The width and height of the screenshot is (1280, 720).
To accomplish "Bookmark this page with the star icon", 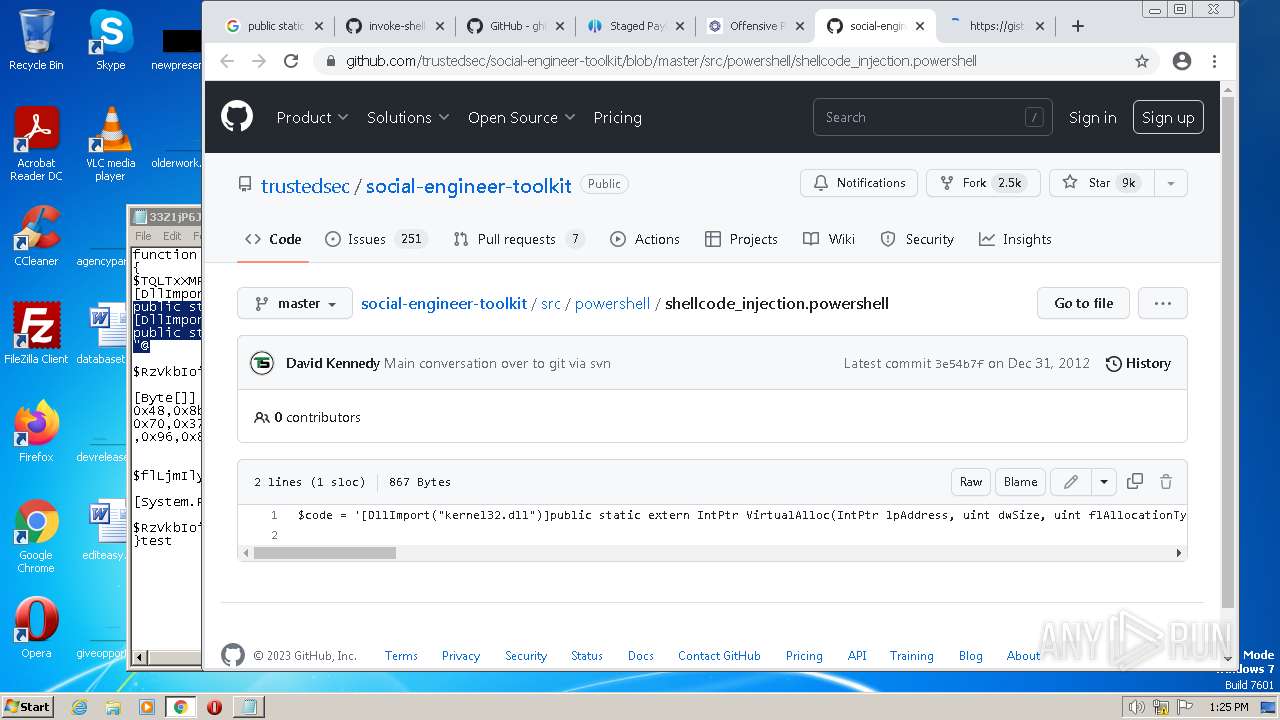I will tap(1142, 61).
